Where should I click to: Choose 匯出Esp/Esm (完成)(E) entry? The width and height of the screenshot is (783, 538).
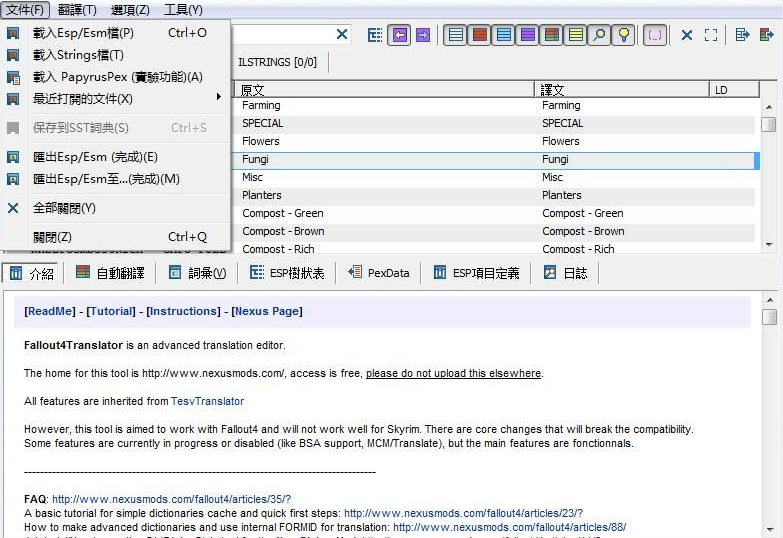(x=116, y=157)
